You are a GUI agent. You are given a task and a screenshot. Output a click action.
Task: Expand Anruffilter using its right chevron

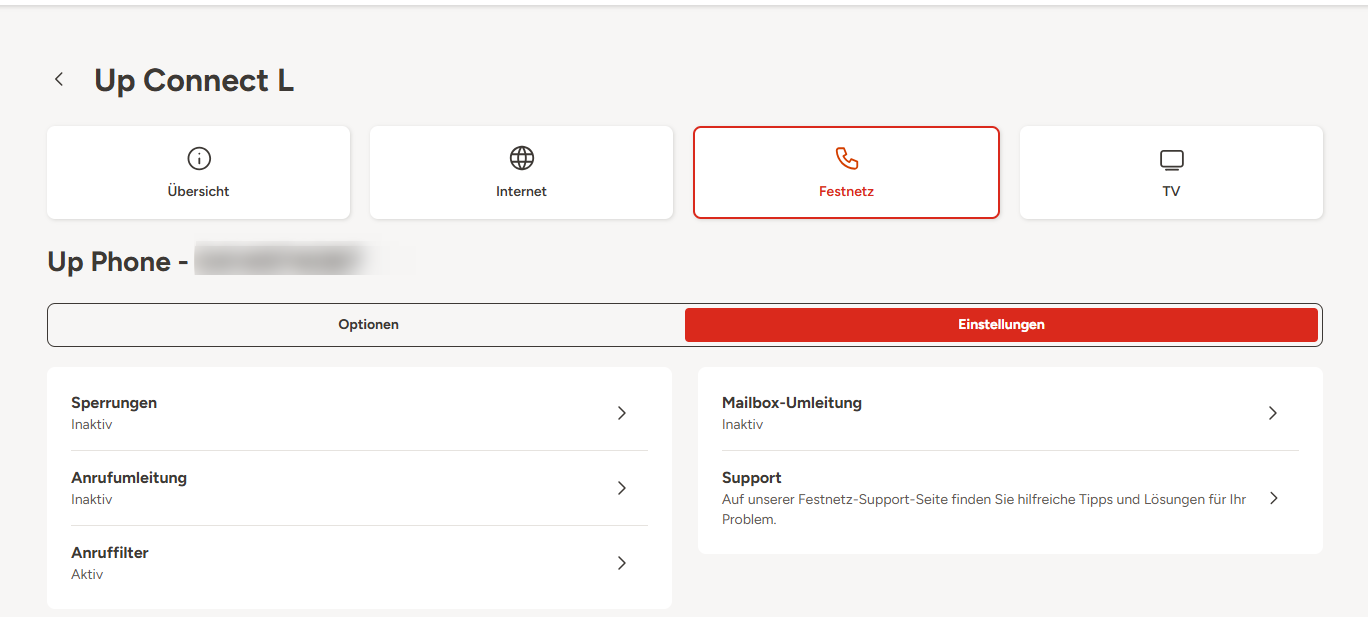[x=621, y=563]
